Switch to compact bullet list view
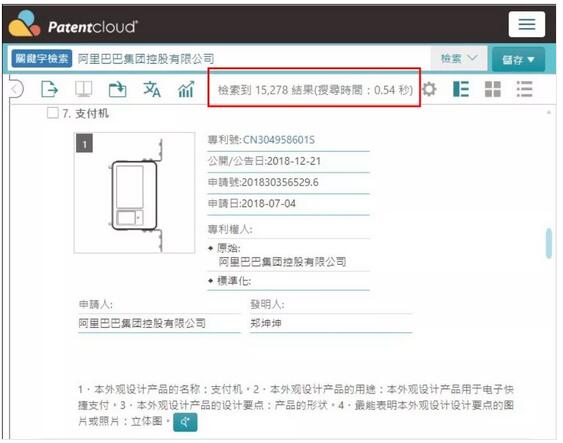Image resolution: width=563 pixels, height=443 pixels. tap(524, 89)
